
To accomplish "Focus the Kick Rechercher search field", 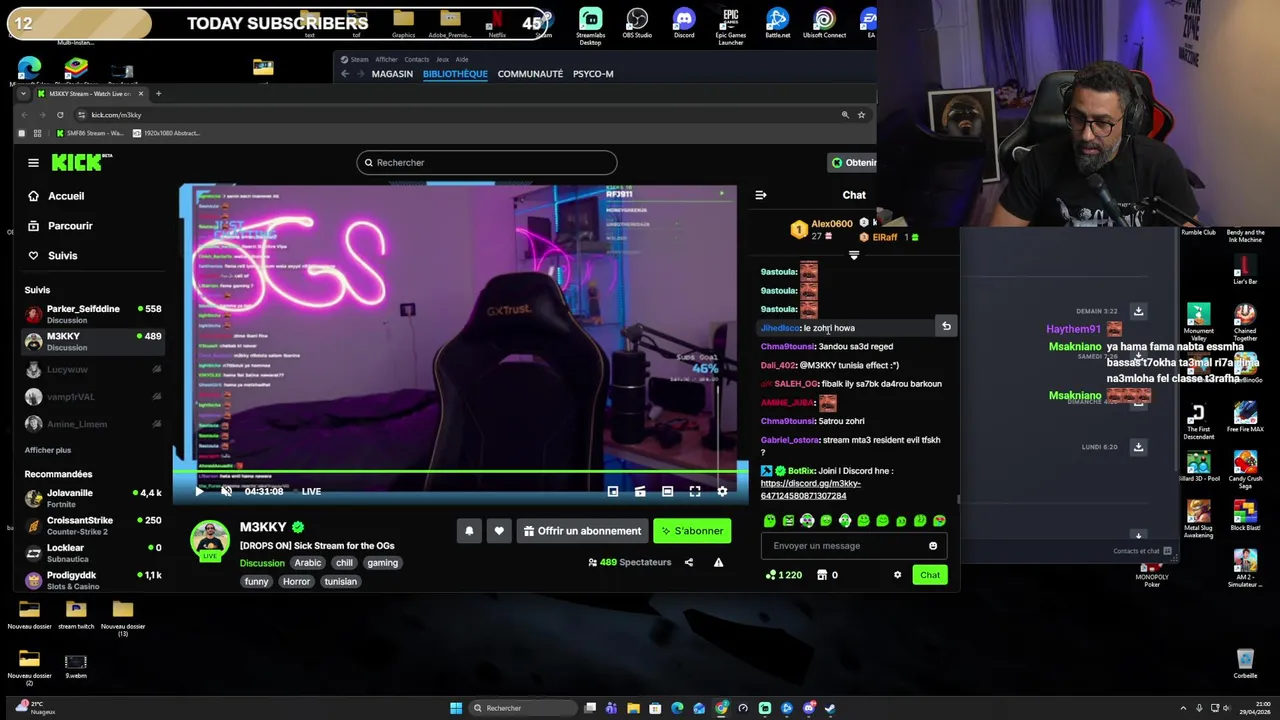I will [x=487, y=162].
